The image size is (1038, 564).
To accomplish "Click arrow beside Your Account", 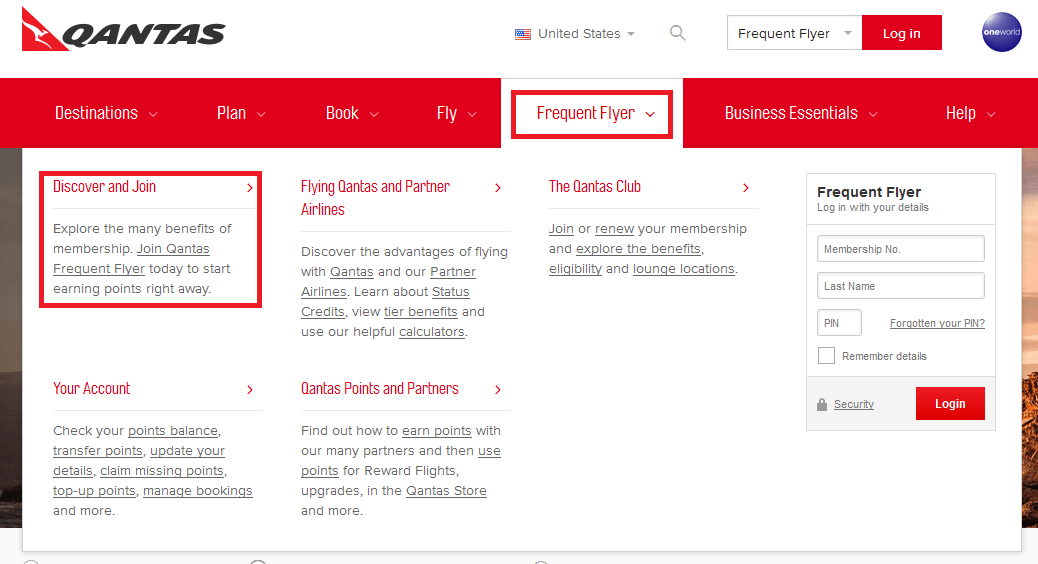I will (x=250, y=390).
